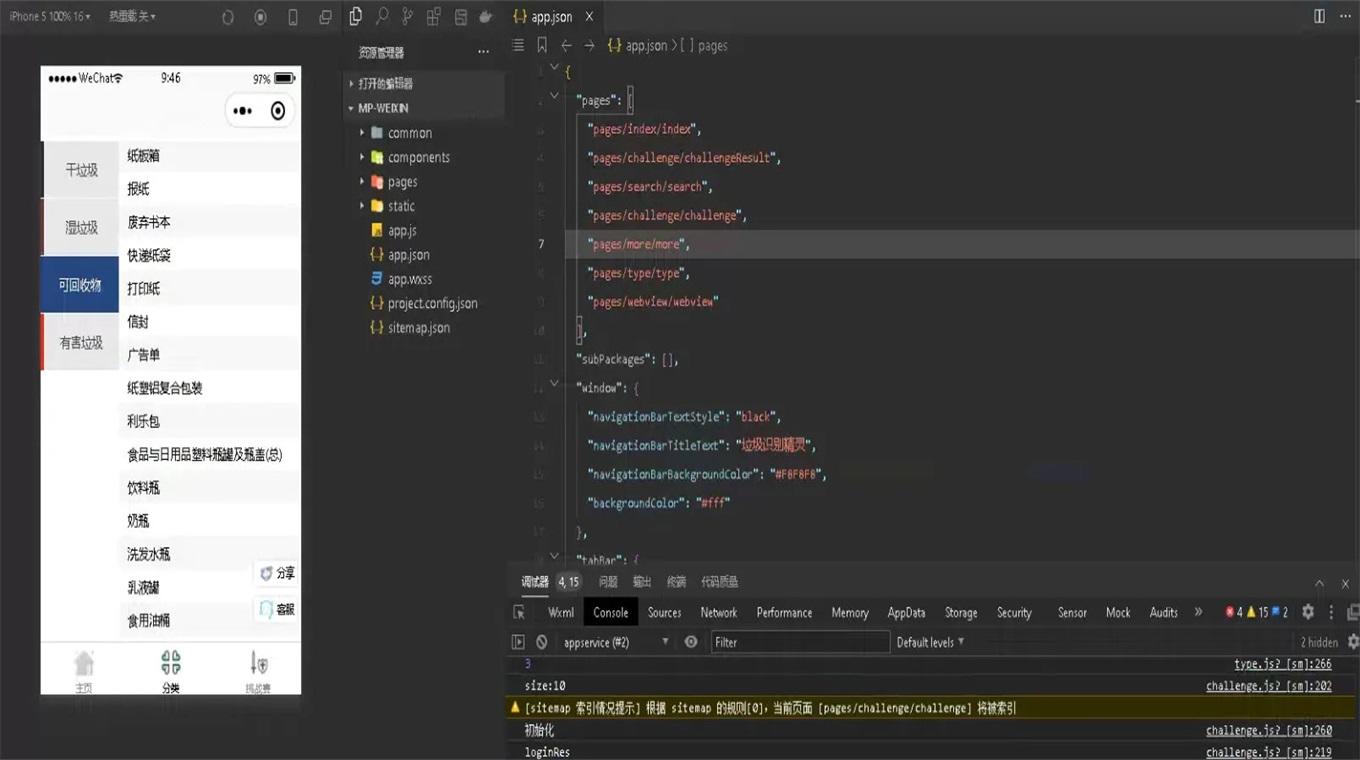Click the Explorer files icon
The width and height of the screenshot is (1360, 760).
pyautogui.click(x=356, y=17)
